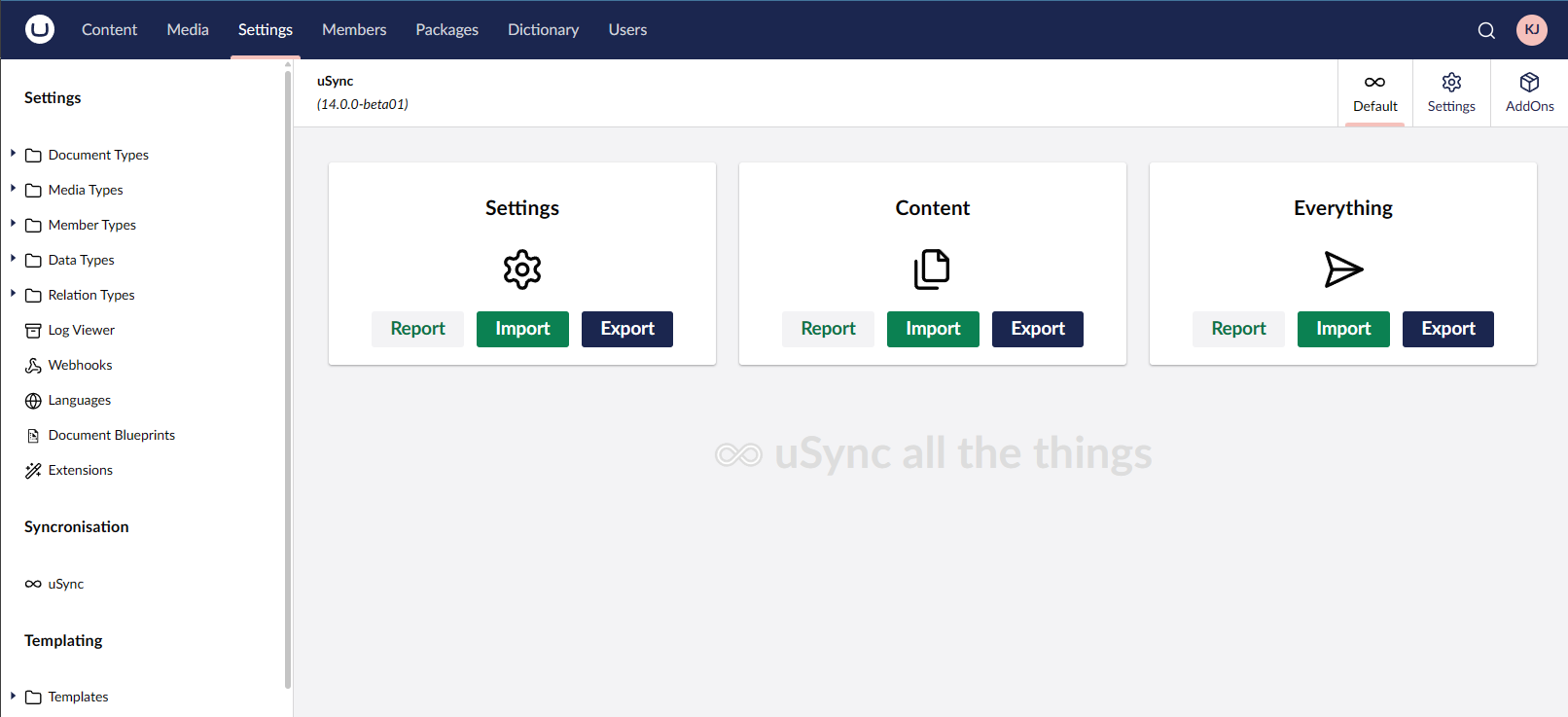This screenshot has width=1568, height=717.
Task: Go to the Users section
Action: click(627, 29)
